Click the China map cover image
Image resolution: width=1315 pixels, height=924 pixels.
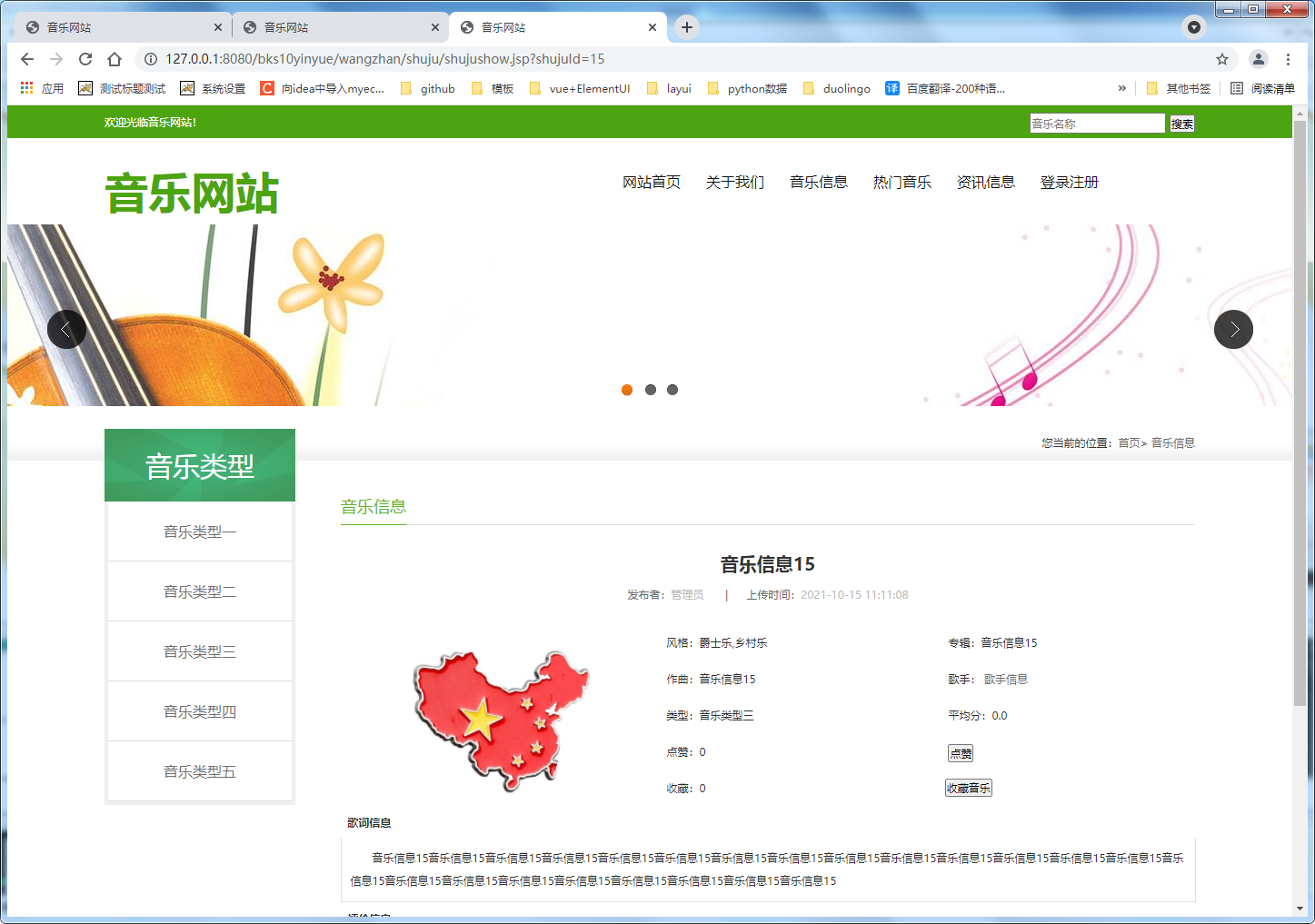[501, 720]
